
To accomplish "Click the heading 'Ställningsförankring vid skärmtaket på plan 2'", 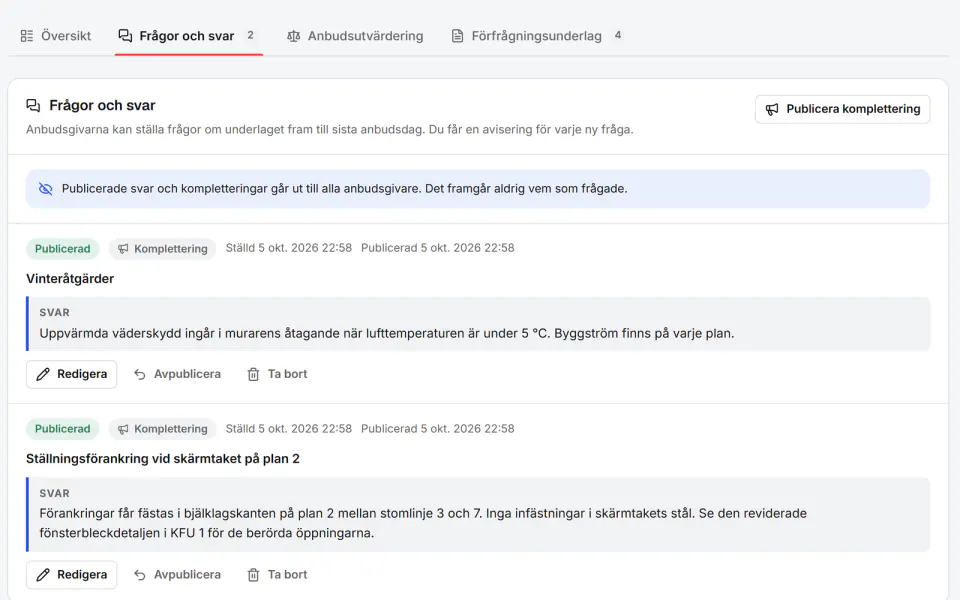I will [x=163, y=459].
